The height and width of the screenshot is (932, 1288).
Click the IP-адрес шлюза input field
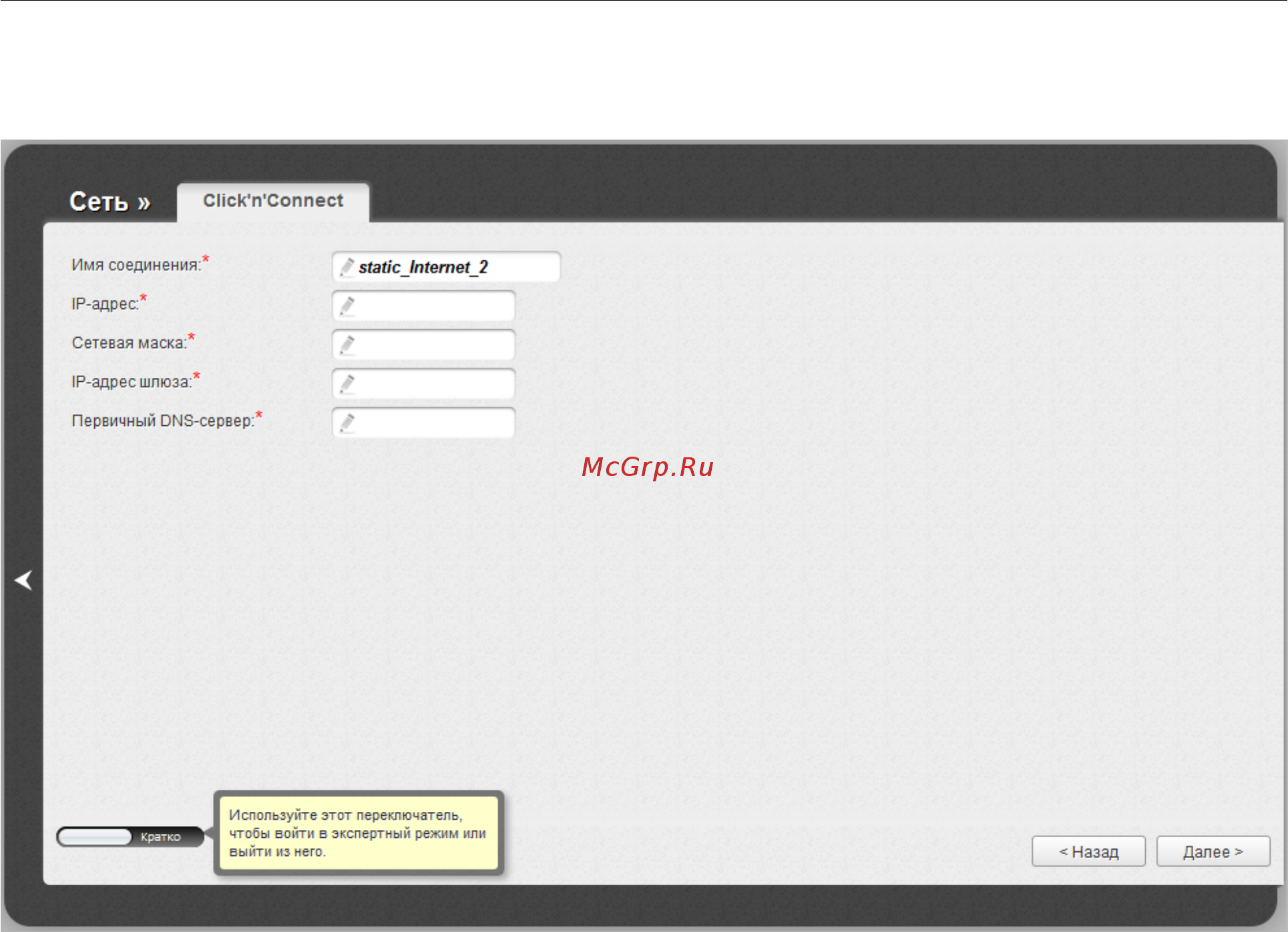point(423,383)
